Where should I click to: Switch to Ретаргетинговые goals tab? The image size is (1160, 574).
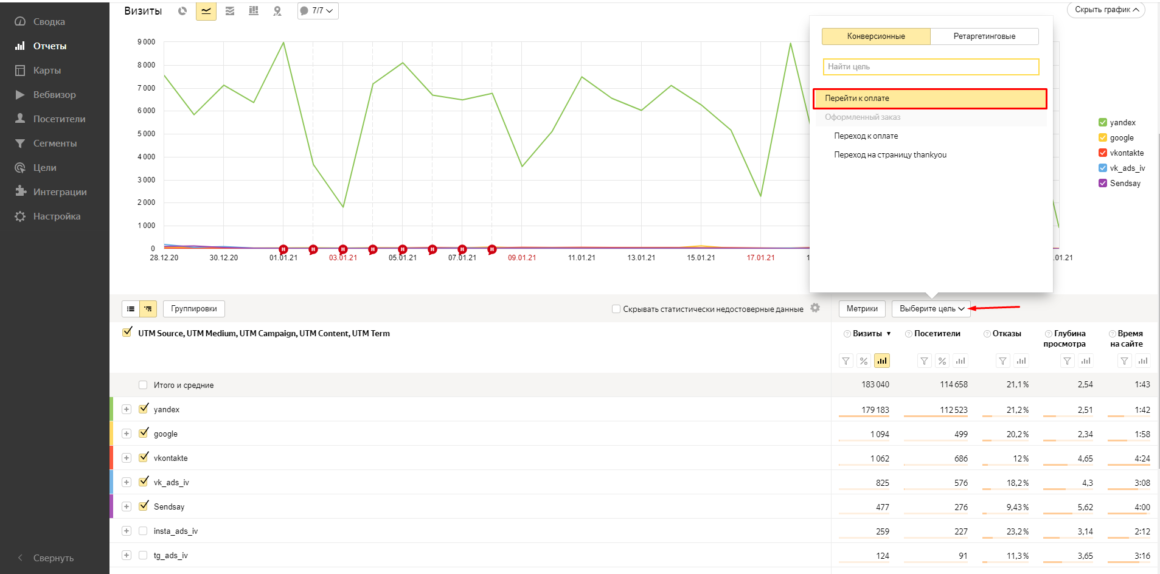pyautogui.click(x=985, y=36)
